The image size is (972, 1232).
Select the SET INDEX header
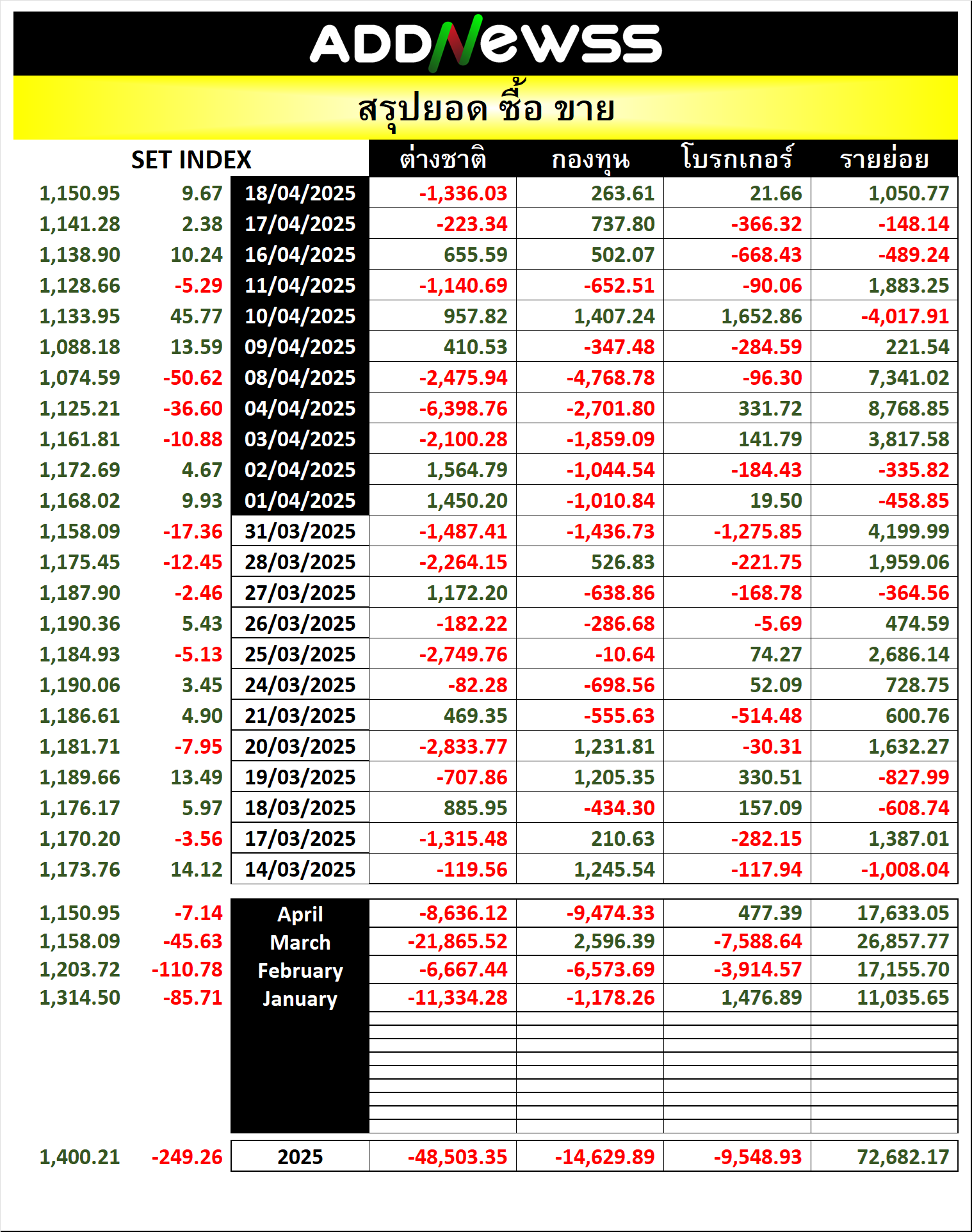pyautogui.click(x=191, y=159)
